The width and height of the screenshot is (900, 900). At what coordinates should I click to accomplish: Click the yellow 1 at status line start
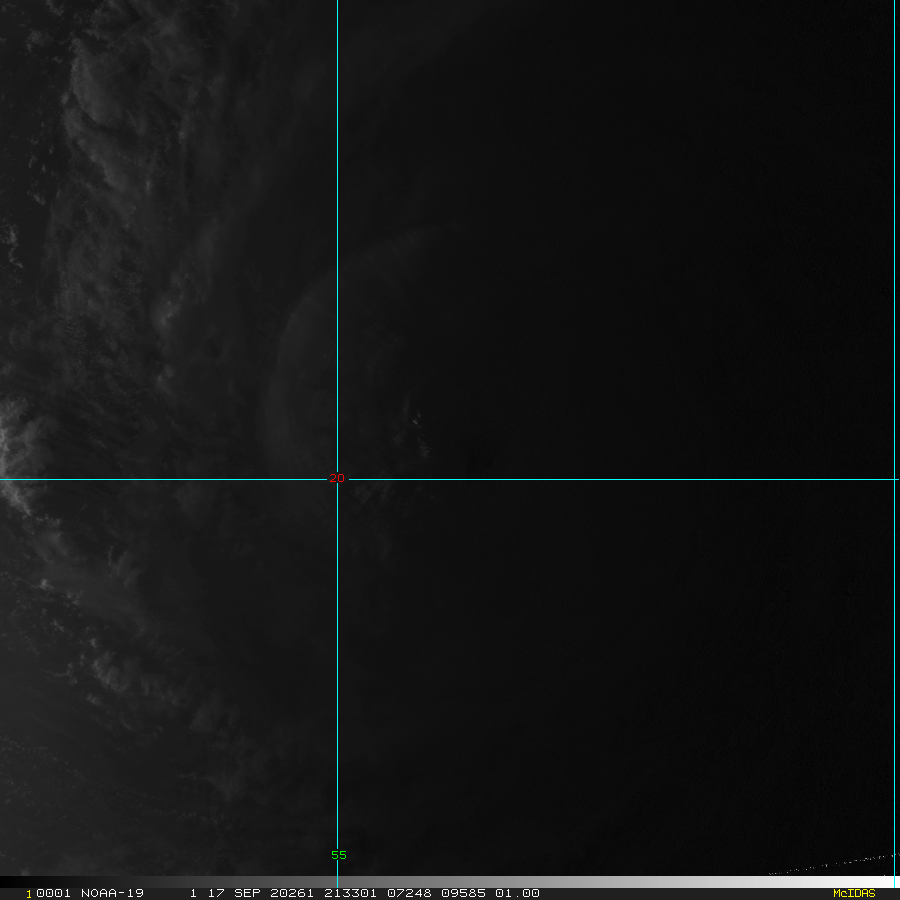(28, 893)
